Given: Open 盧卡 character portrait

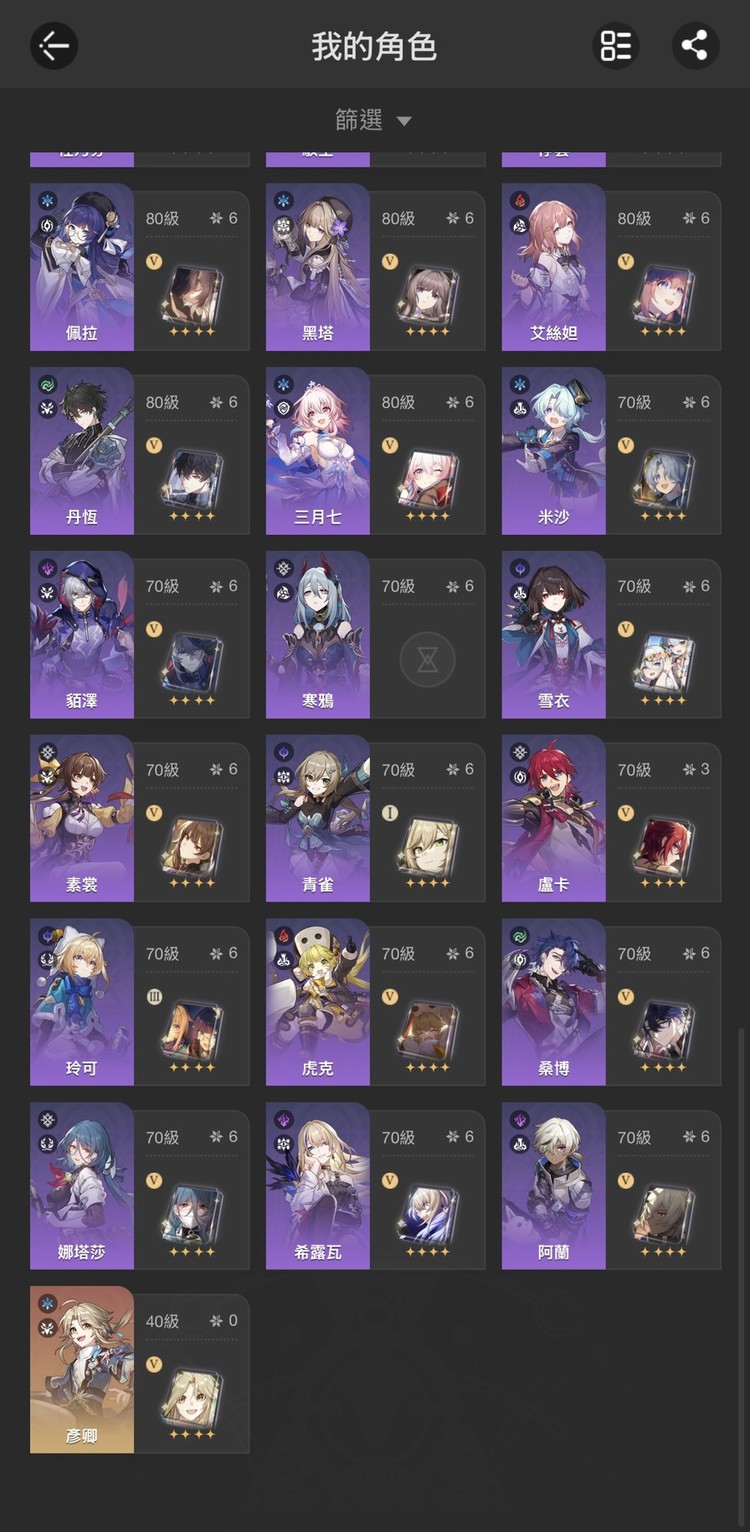Looking at the screenshot, I should pos(554,818).
